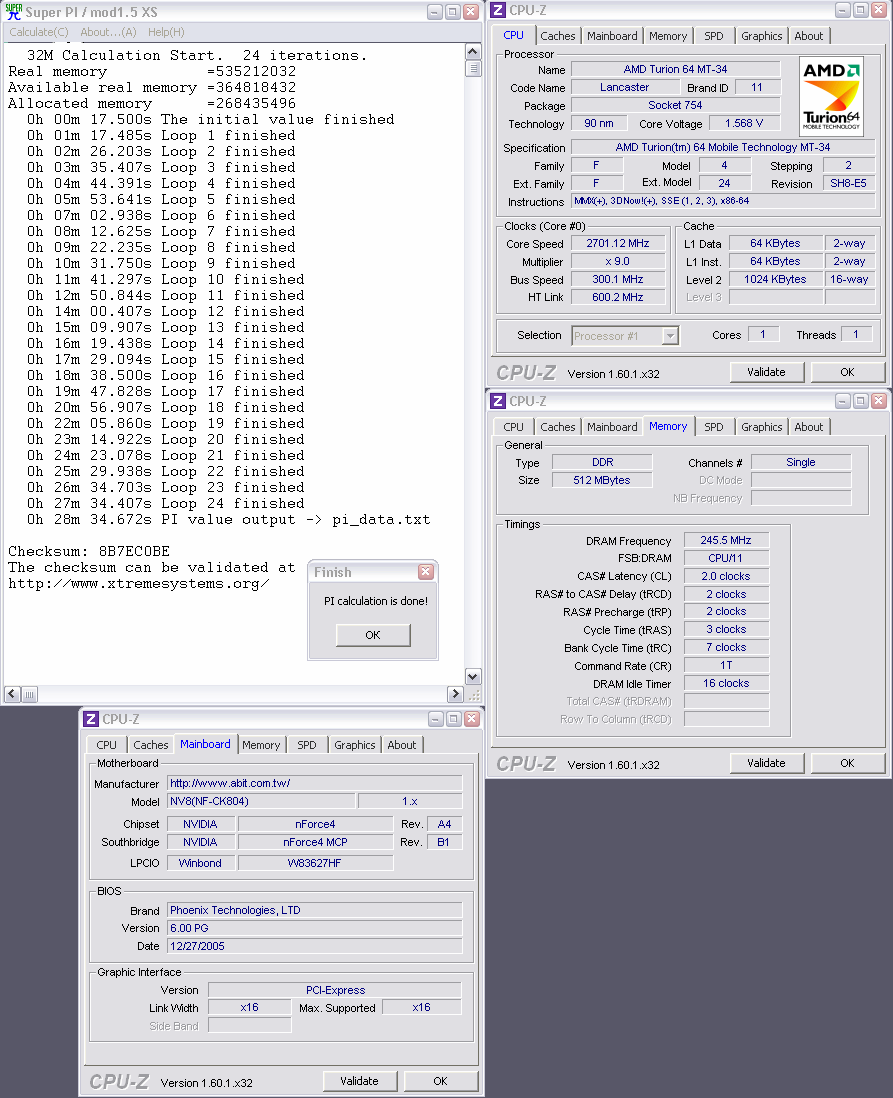Image resolution: width=893 pixels, height=1098 pixels.
Task: Select Mainboard tab in CPU-Z CPU window
Action: point(612,36)
